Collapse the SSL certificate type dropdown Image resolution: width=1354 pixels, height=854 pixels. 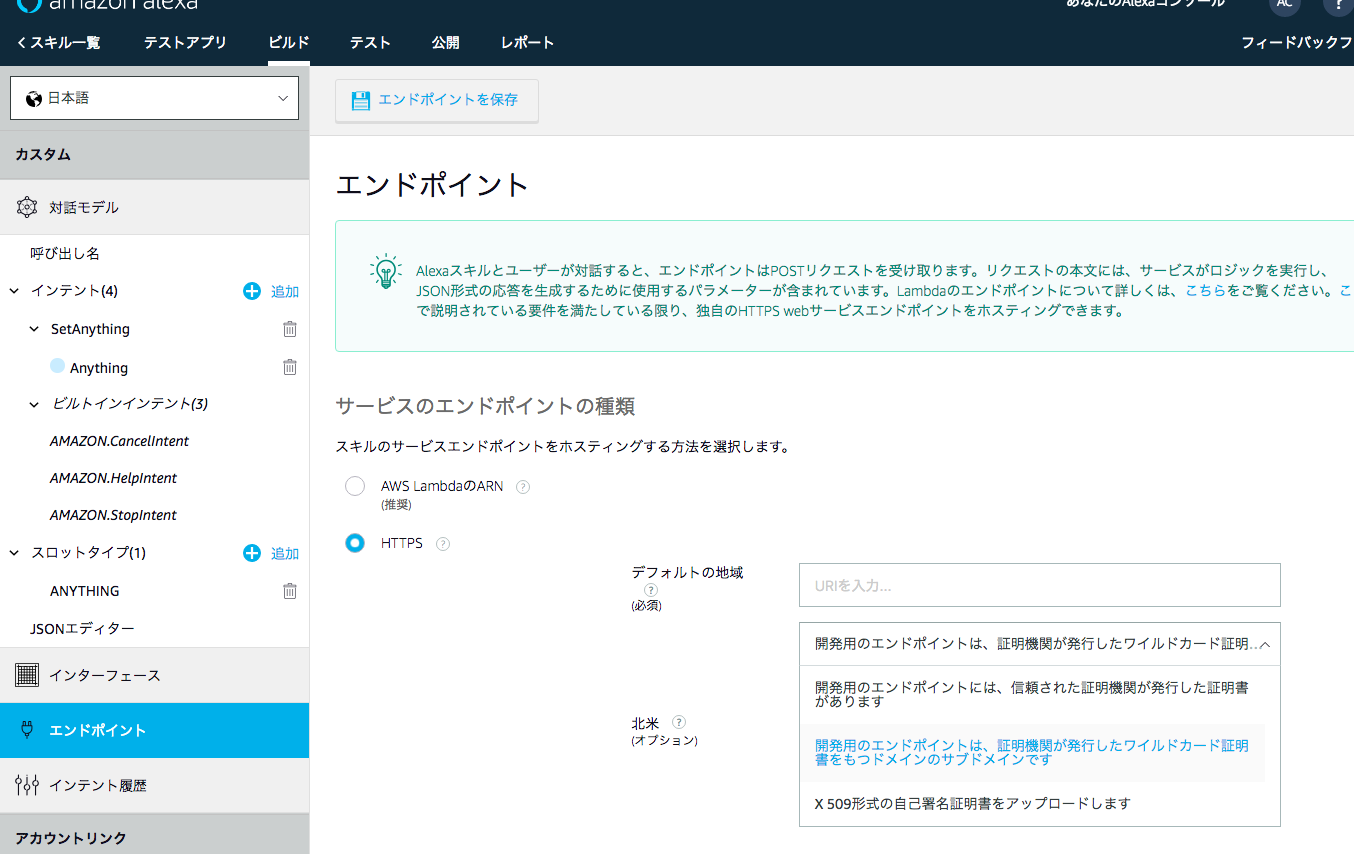1040,645
